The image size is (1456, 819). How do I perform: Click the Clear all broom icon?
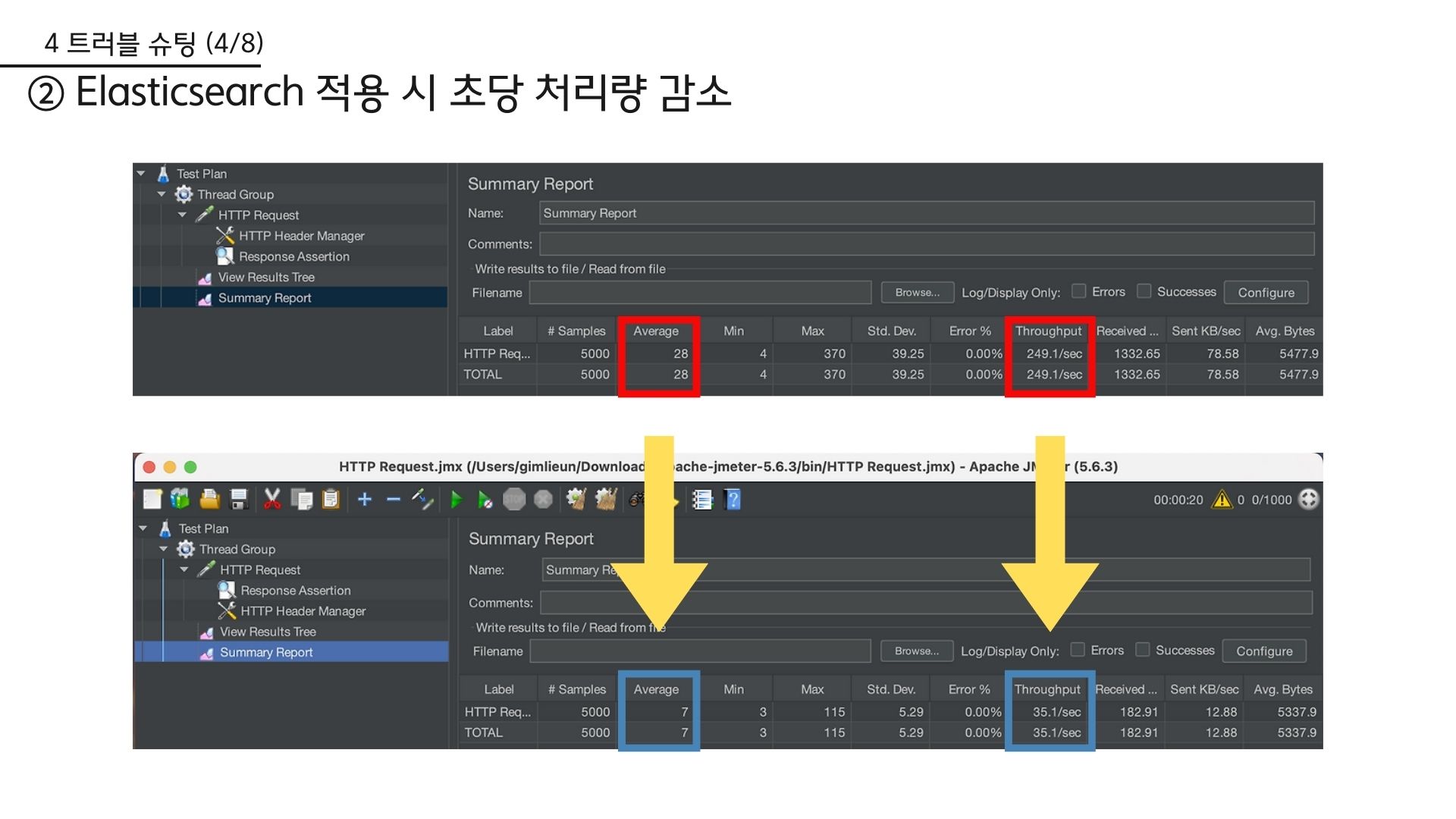click(606, 499)
